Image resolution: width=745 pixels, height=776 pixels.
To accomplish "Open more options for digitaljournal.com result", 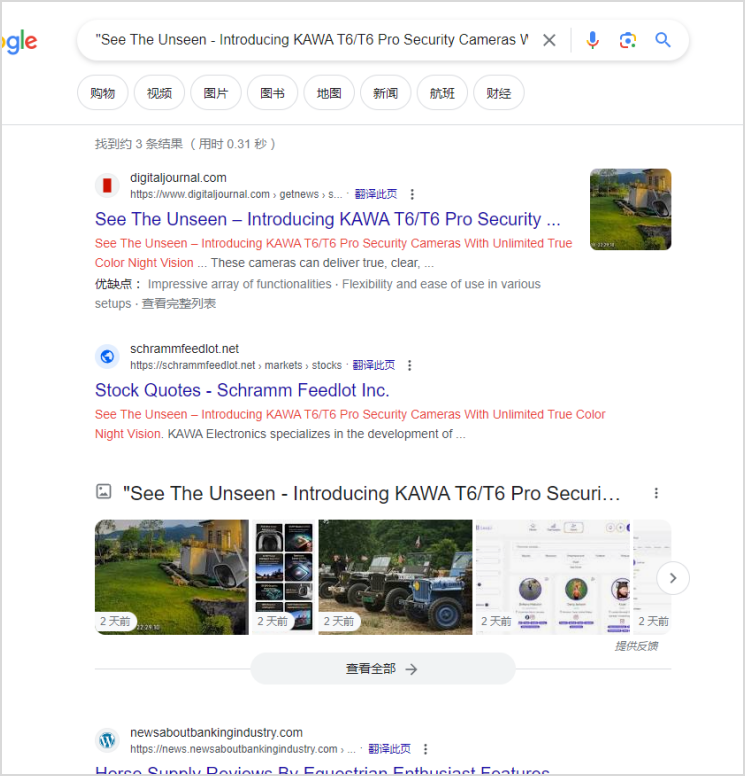I will coord(412,194).
